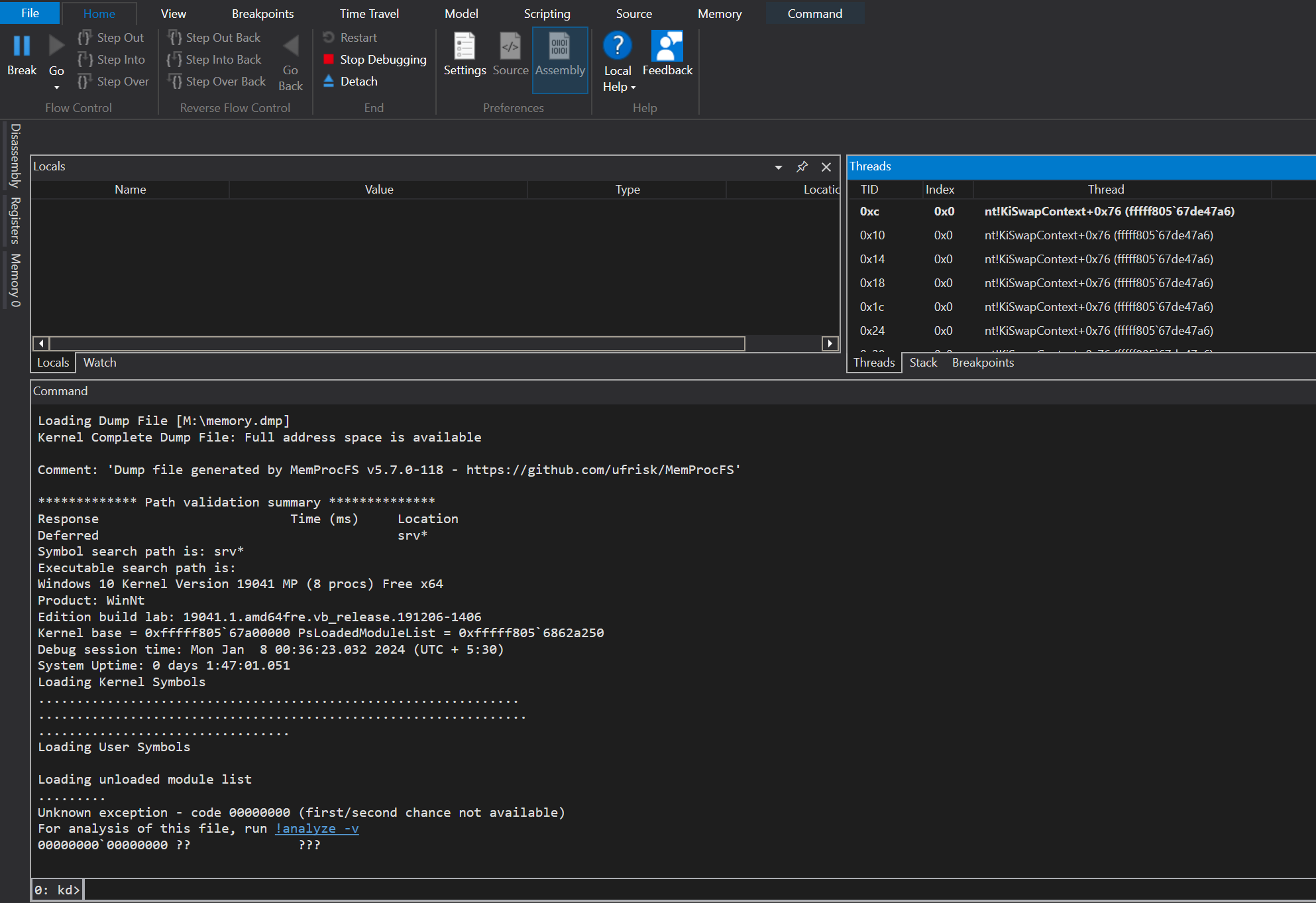Viewport: 1316px width, 903px height.
Task: Click the Step Into button
Action: (111, 60)
